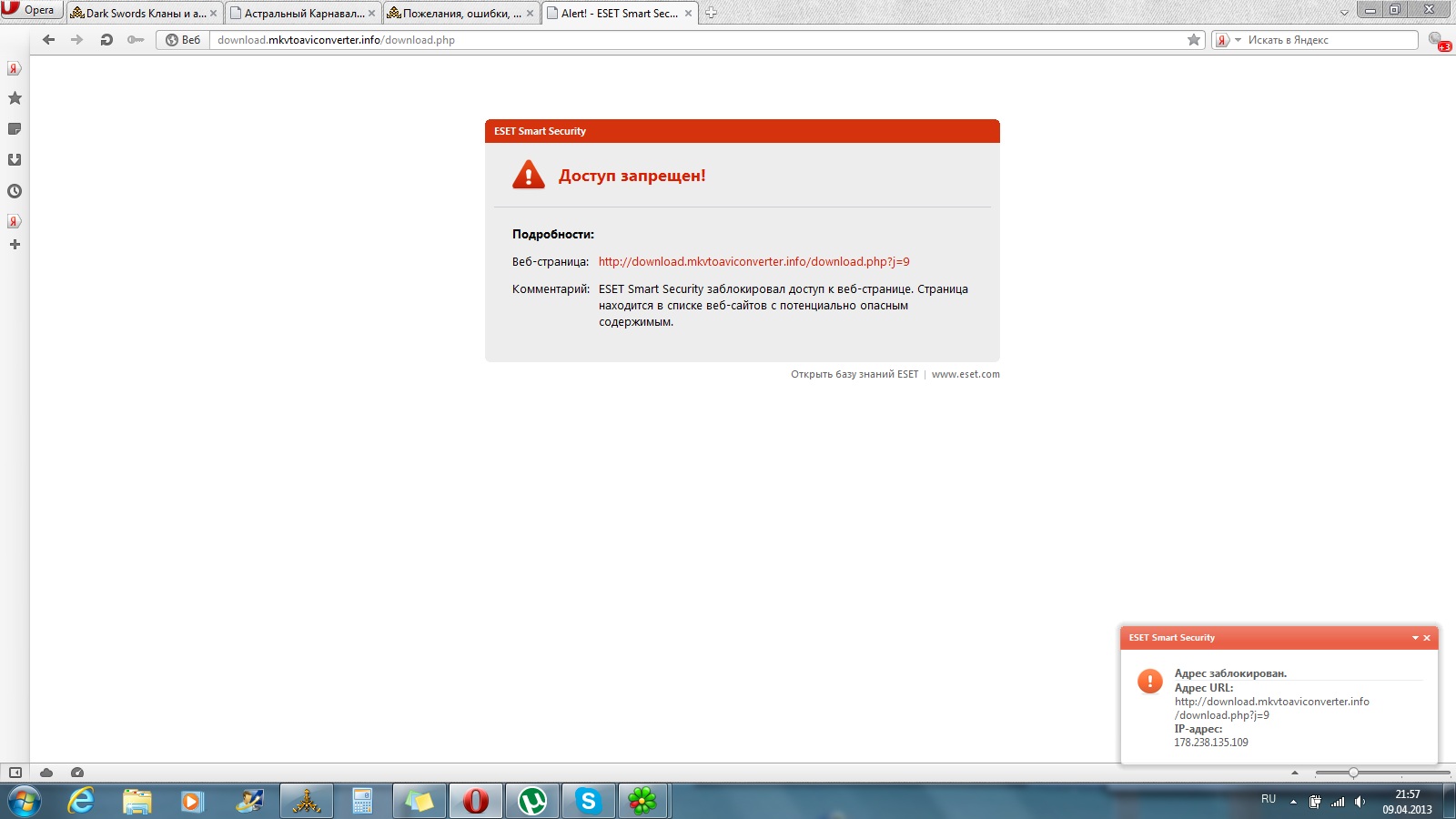Go back to previous page
1456x819 pixels.
[49, 40]
